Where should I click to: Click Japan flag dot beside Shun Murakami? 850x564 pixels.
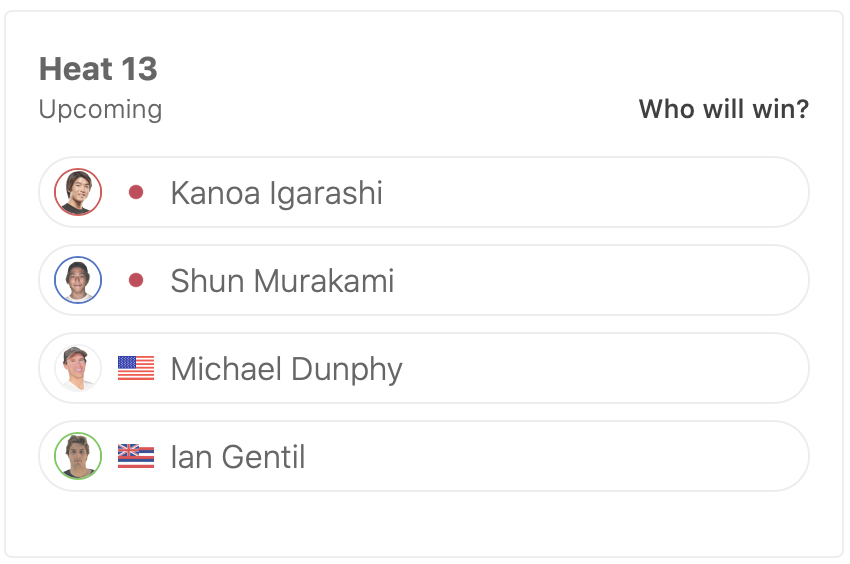coord(136,280)
